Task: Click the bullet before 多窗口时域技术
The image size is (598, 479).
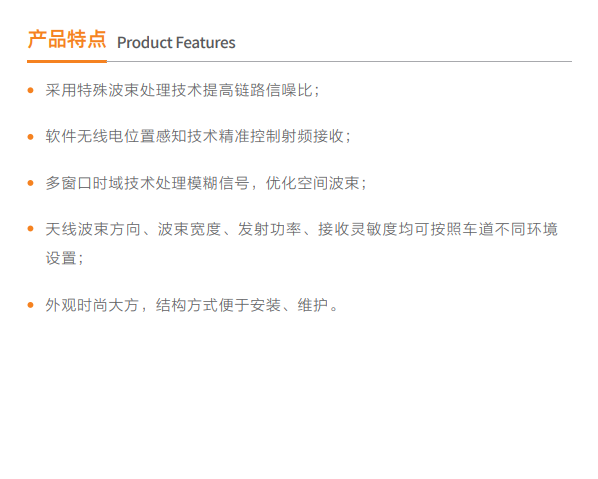Action: point(31,183)
